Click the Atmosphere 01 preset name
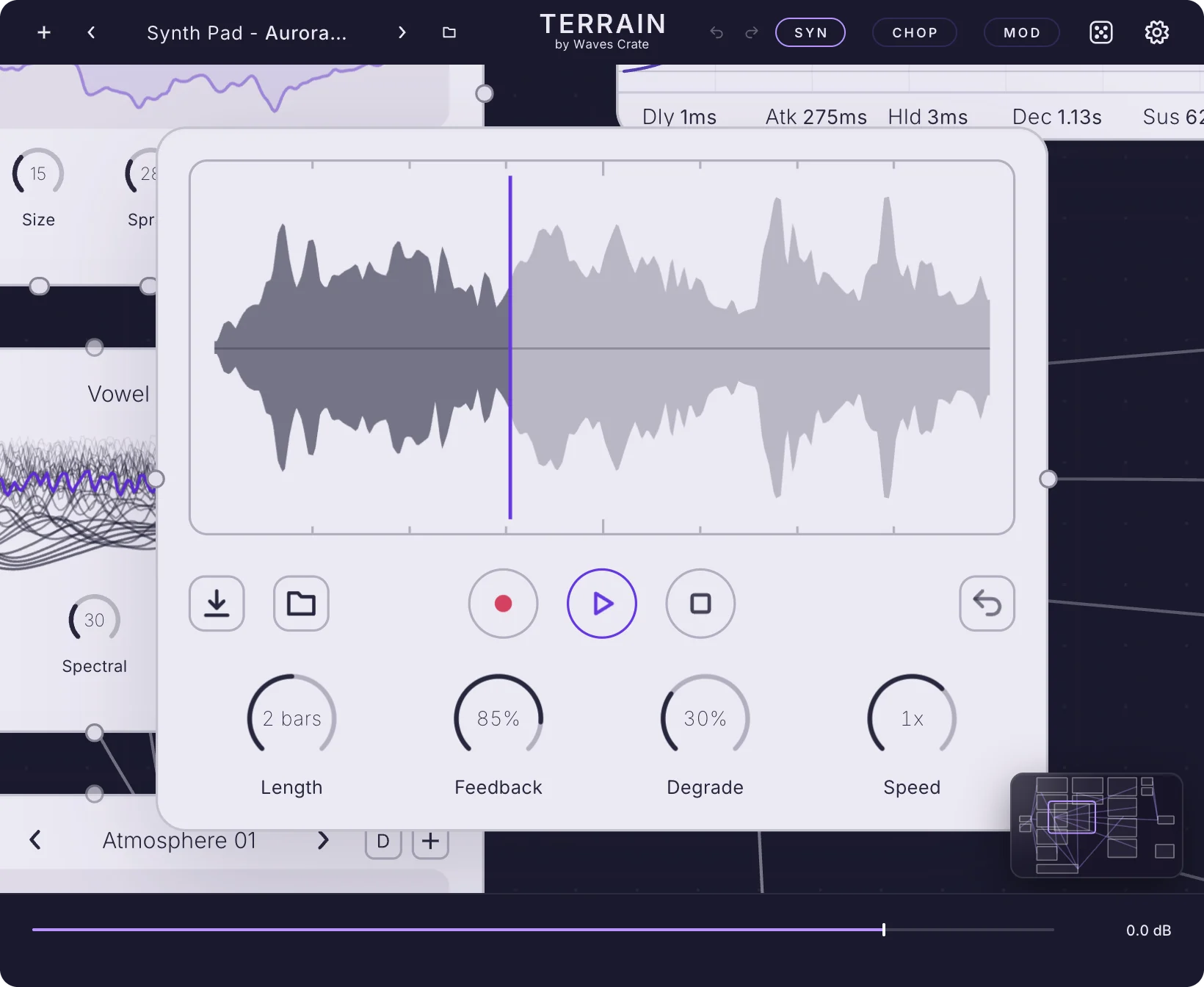1204x987 pixels. pos(179,840)
